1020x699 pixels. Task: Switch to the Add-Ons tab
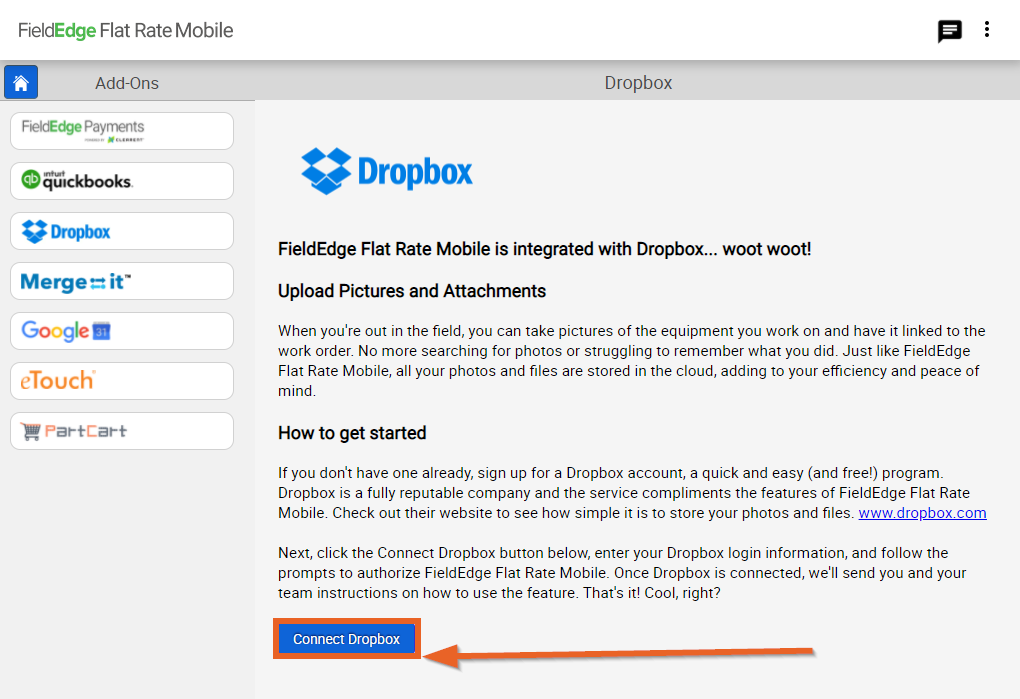pos(126,83)
